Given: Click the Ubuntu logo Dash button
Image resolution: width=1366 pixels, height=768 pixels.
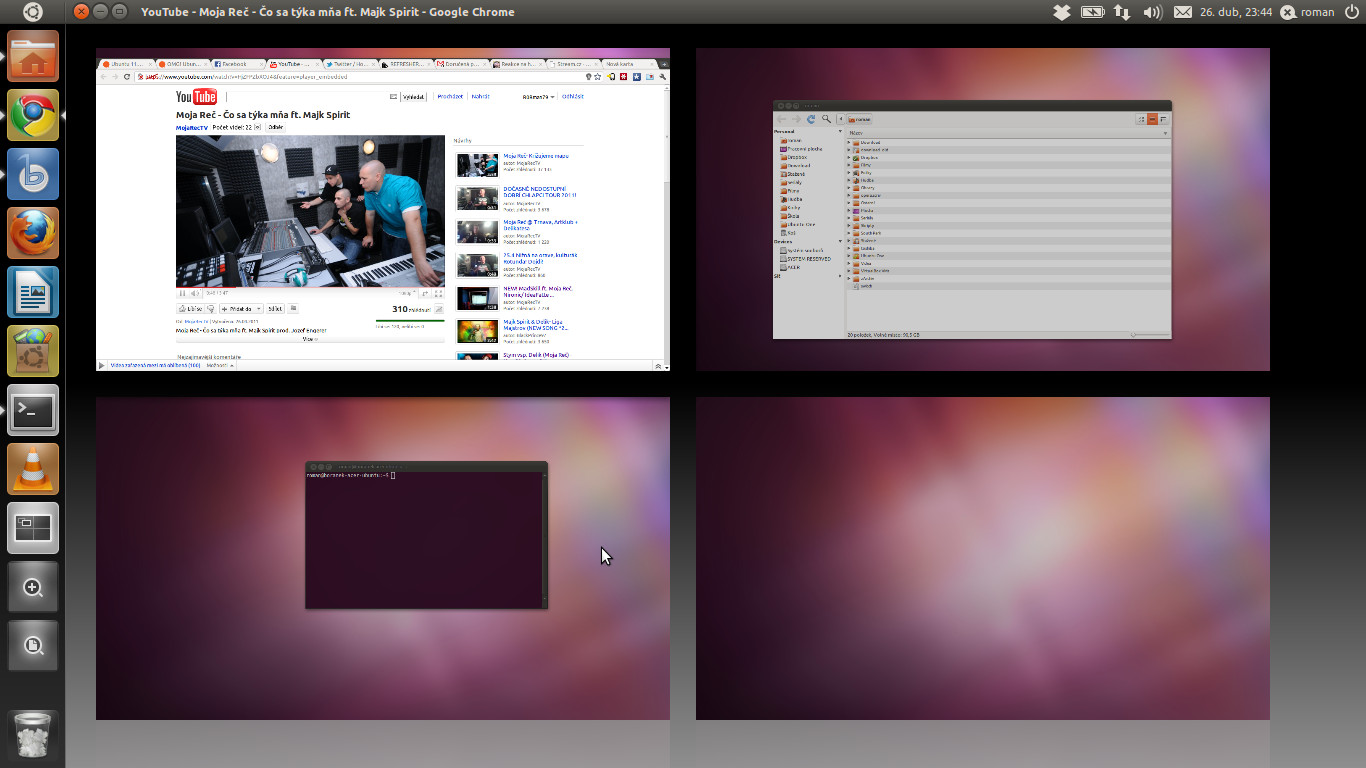Looking at the screenshot, I should point(33,12).
